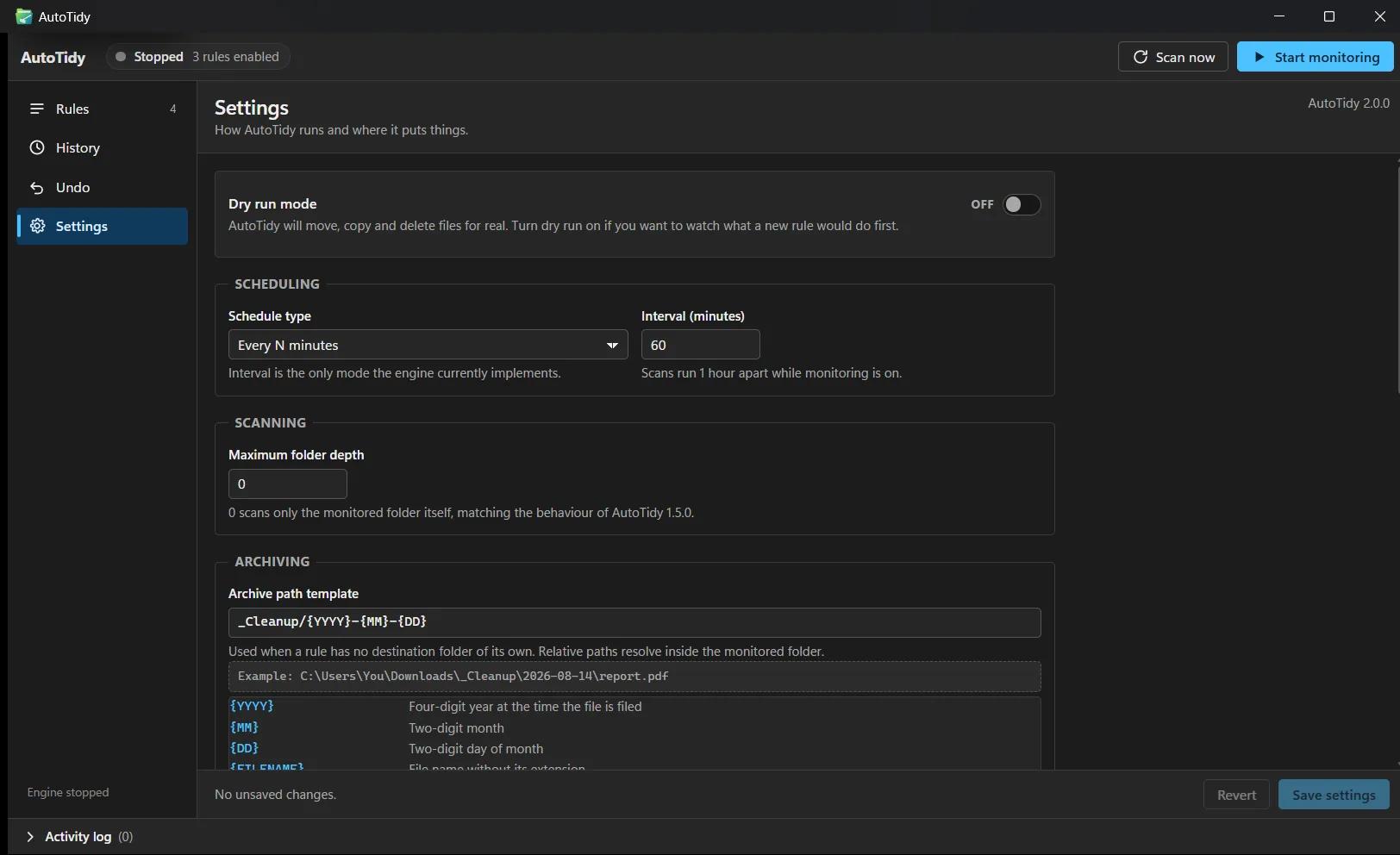Minimize the AutoTidy window
Image resolution: width=1400 pixels, height=855 pixels.
pos(1279,16)
